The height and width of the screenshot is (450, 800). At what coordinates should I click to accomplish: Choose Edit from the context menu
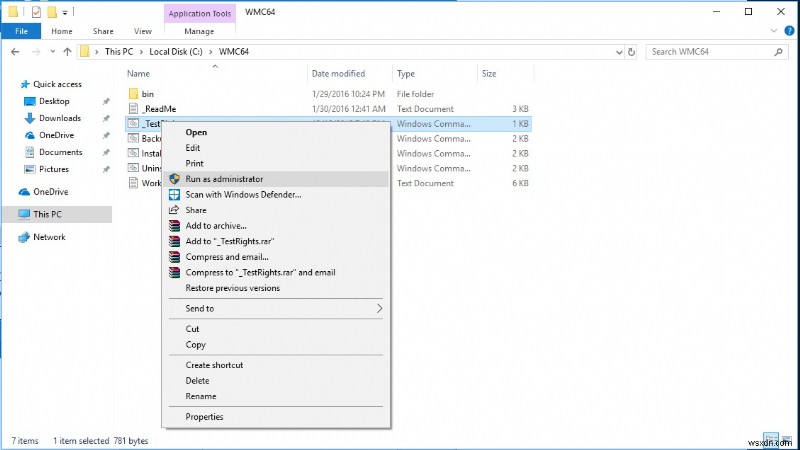point(192,147)
